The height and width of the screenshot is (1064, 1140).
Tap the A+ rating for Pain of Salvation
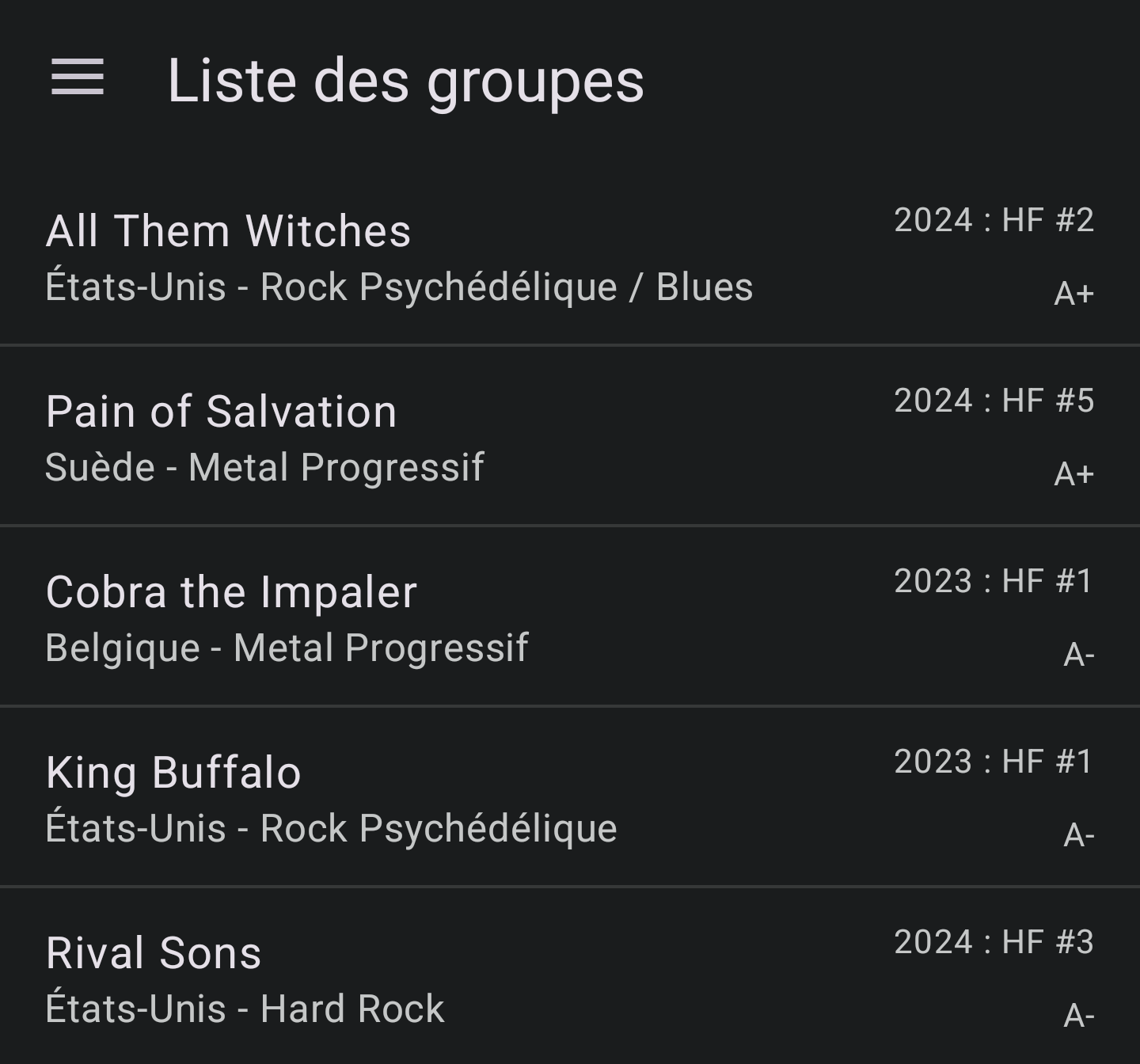tap(1073, 474)
